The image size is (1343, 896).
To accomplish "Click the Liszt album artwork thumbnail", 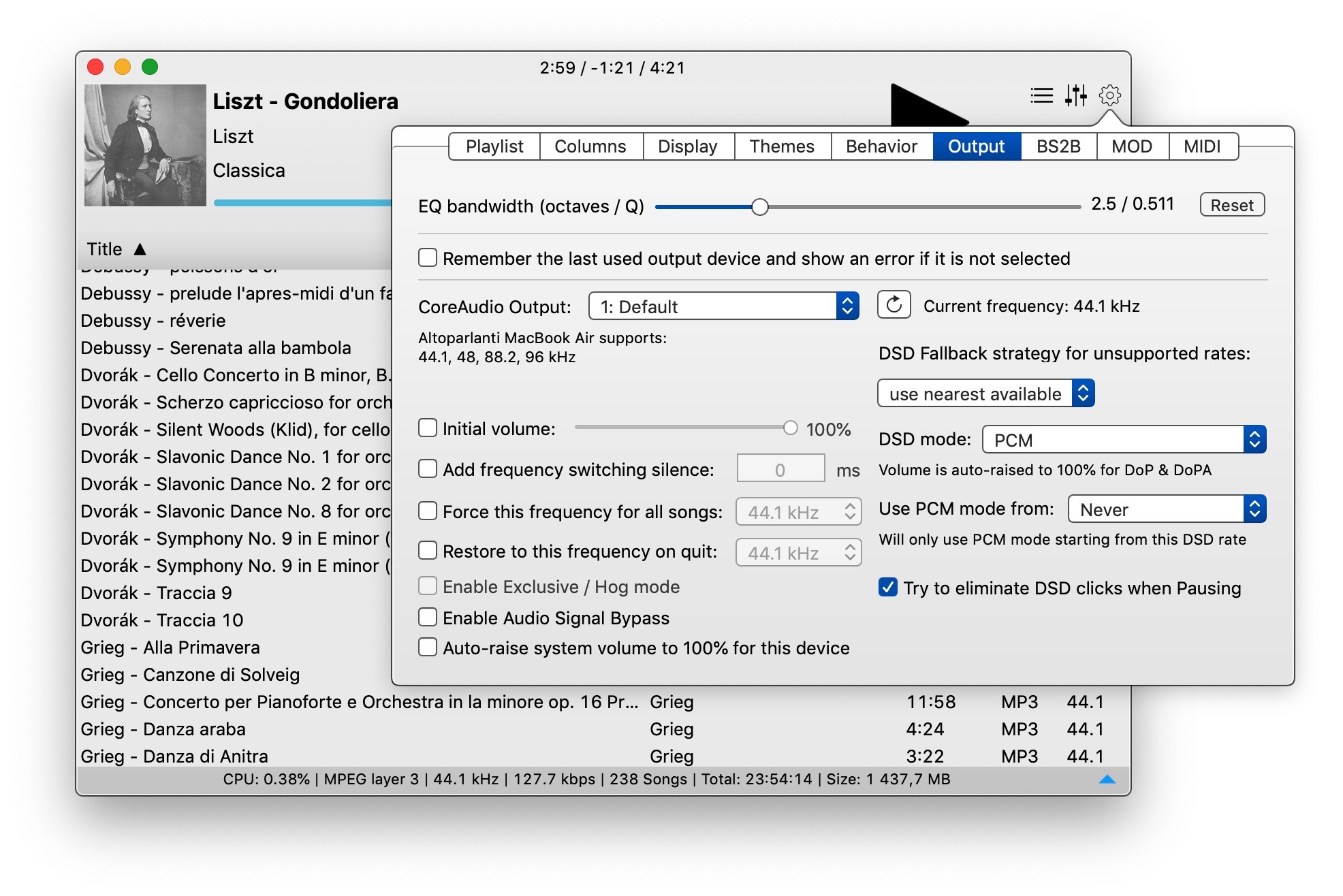I will point(145,145).
